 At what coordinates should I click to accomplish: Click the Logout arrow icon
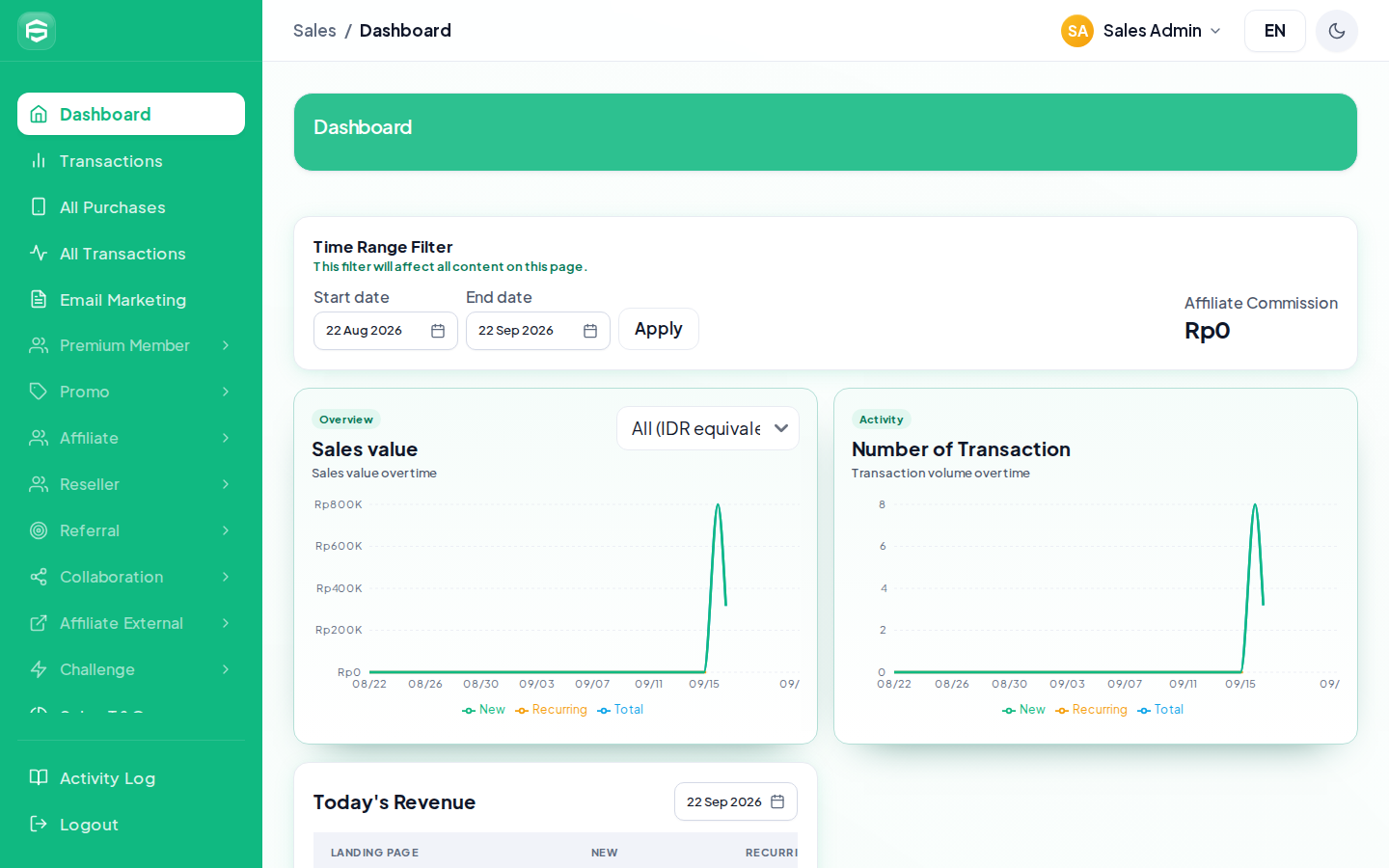click(39, 824)
